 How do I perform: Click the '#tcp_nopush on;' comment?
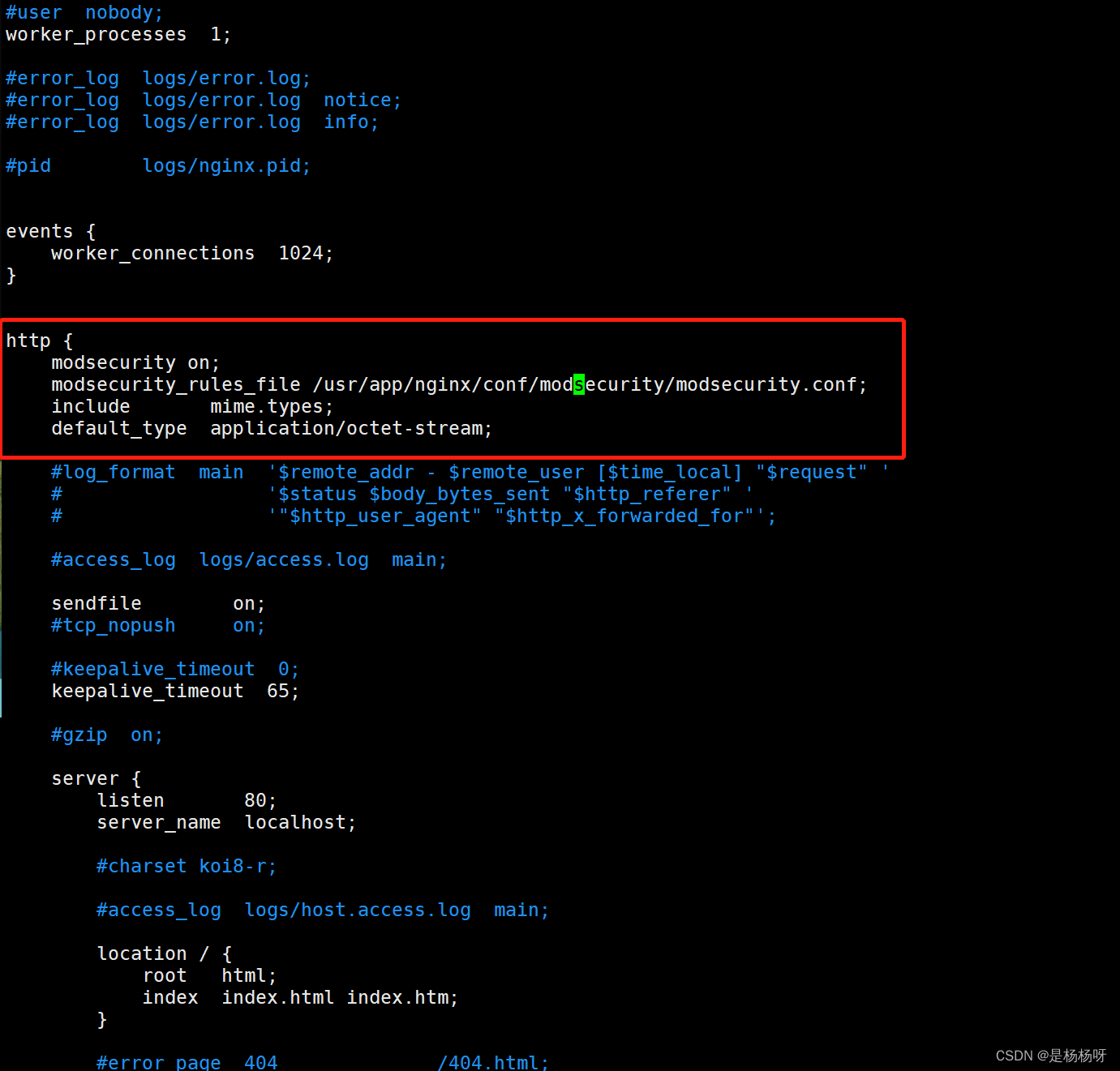click(158, 626)
